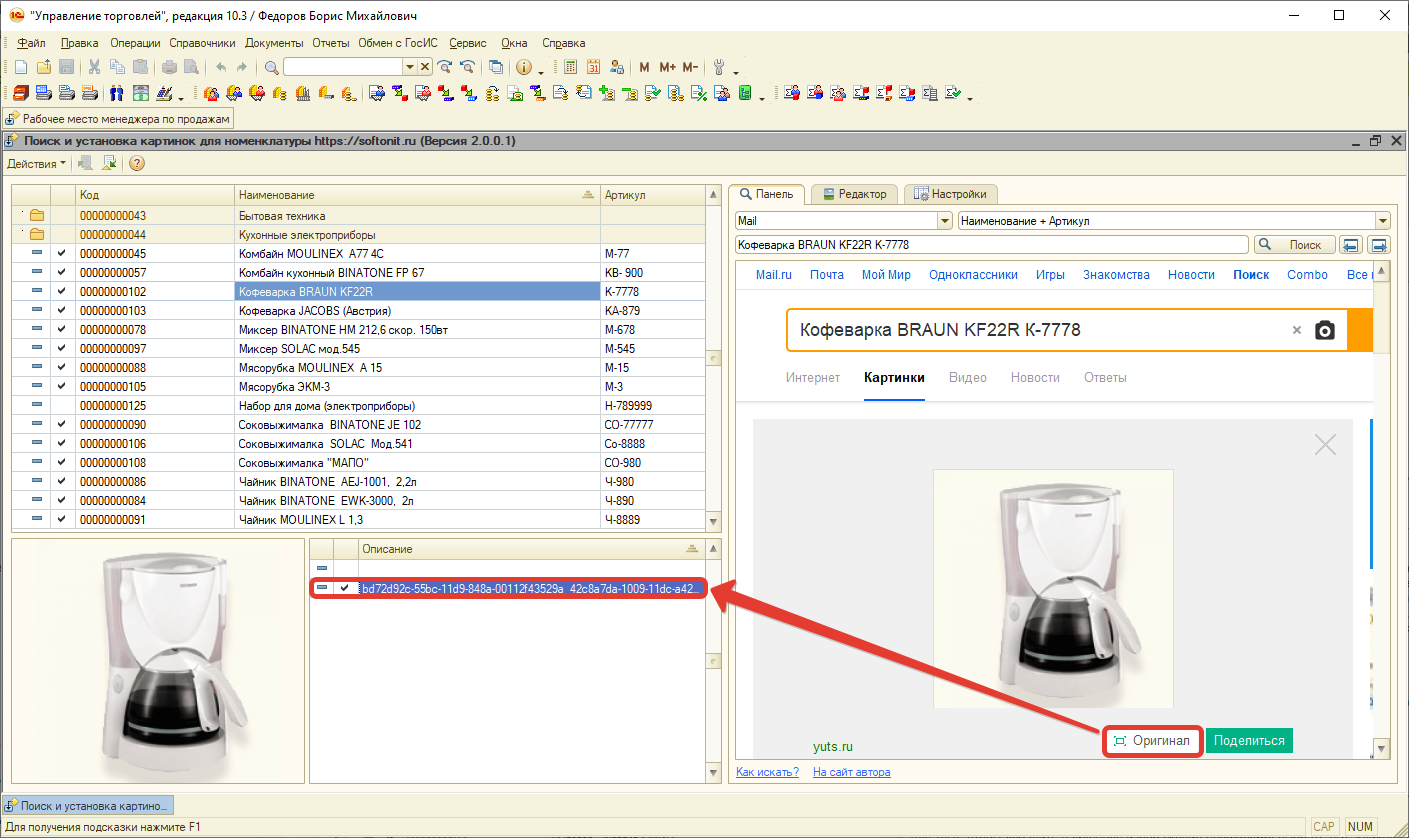Click the Paste clipboard icon
The width and height of the screenshot is (1409, 838).
[x=140, y=67]
